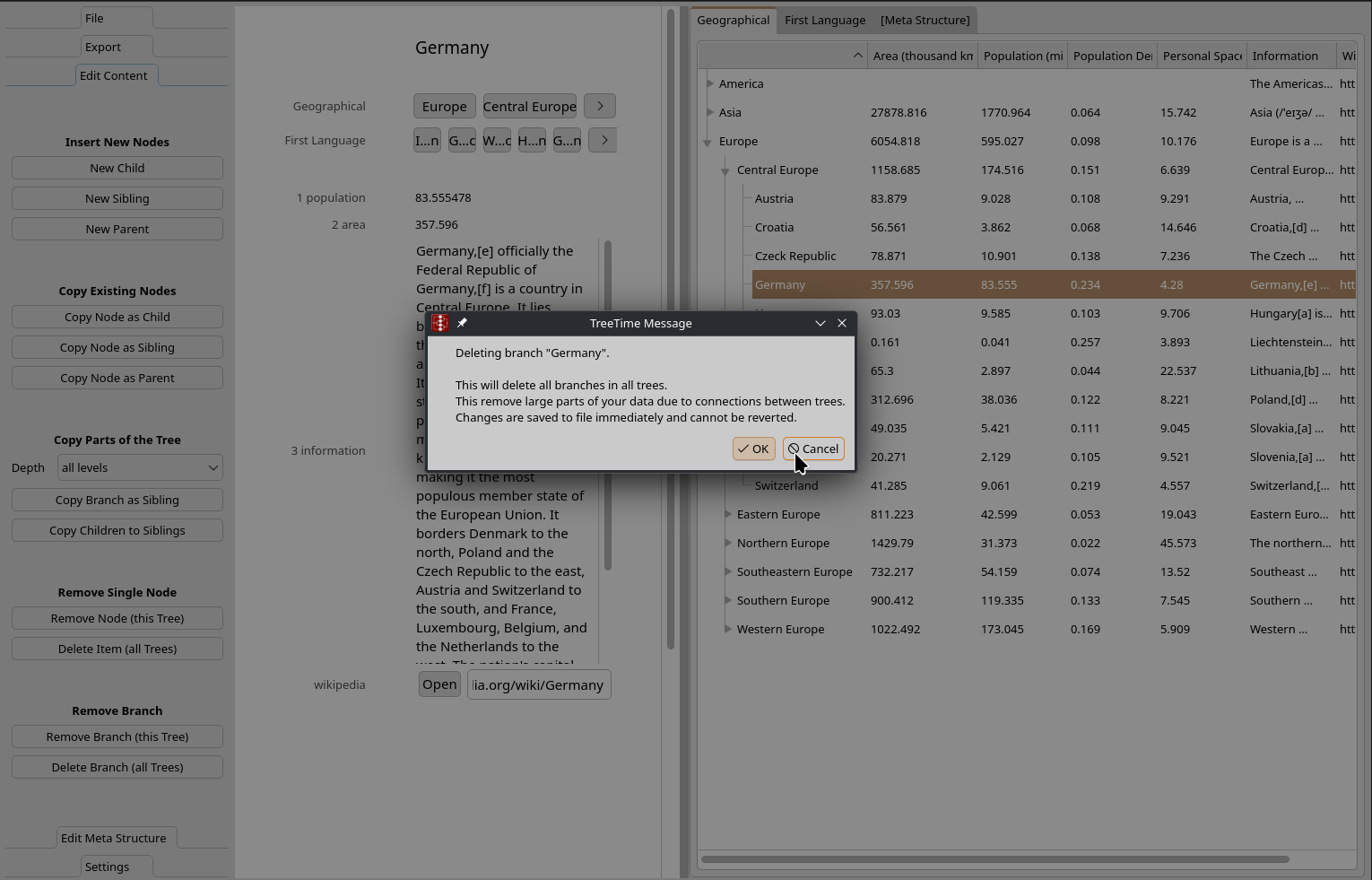Cancel the Germany branch deletion
This screenshot has width=1372, height=880.
tap(813, 449)
